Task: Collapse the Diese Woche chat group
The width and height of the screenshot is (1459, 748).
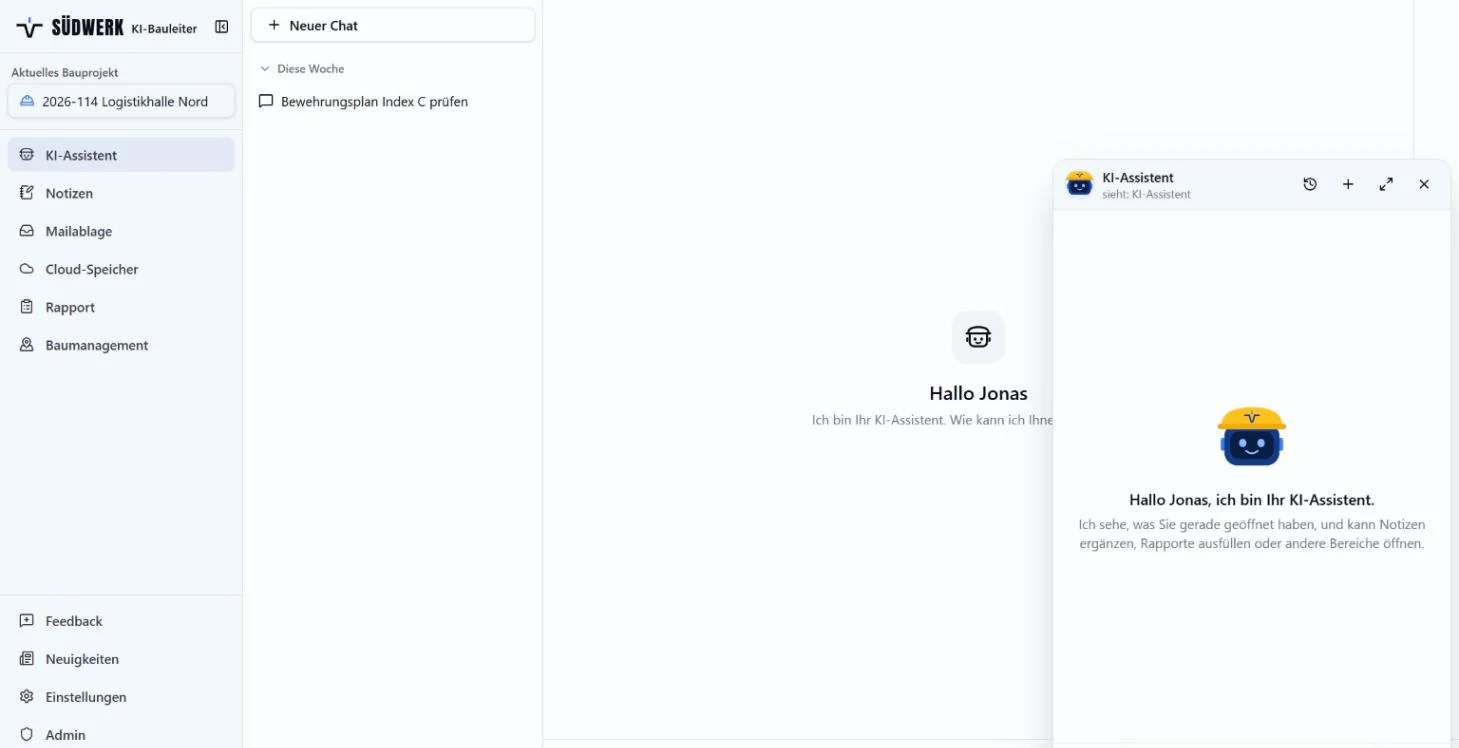Action: coord(302,69)
